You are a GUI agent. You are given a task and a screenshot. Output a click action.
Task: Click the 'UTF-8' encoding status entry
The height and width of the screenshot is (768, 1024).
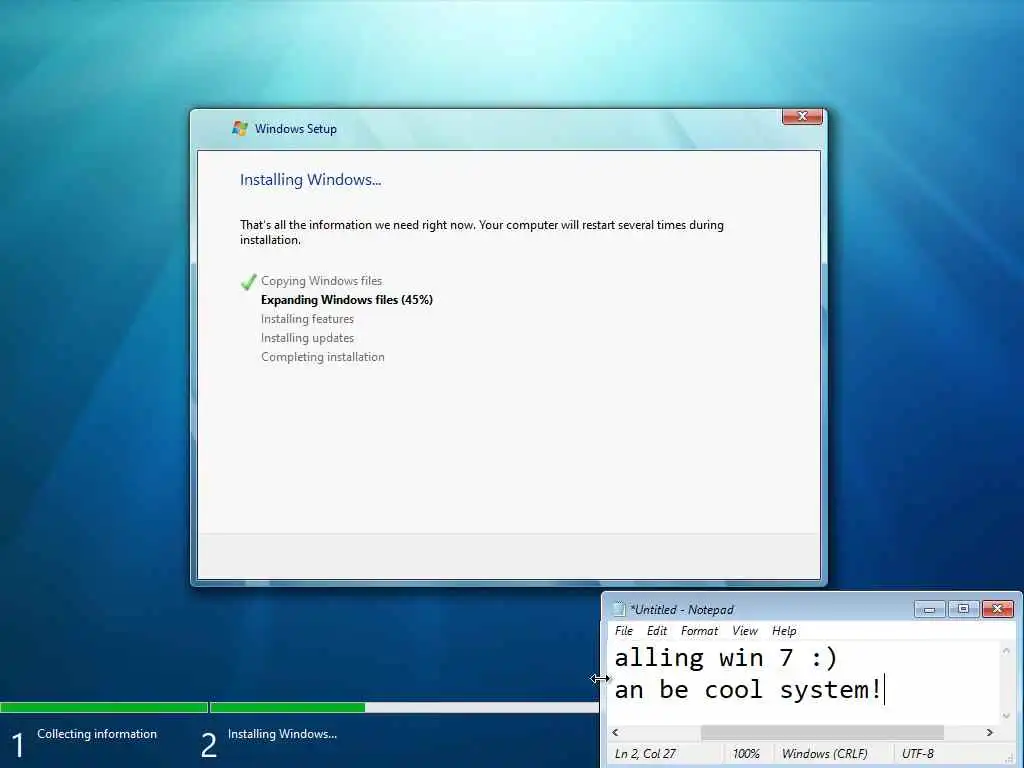(x=918, y=754)
